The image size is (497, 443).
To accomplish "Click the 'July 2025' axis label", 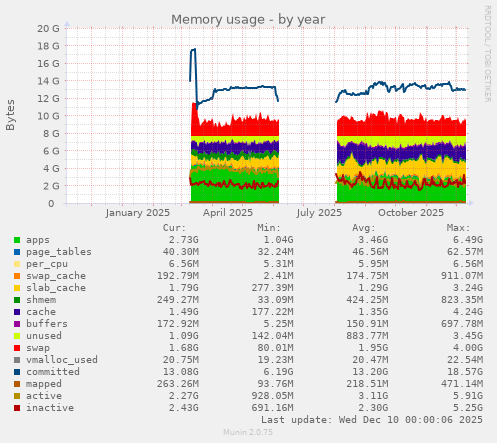I will coord(319,213).
